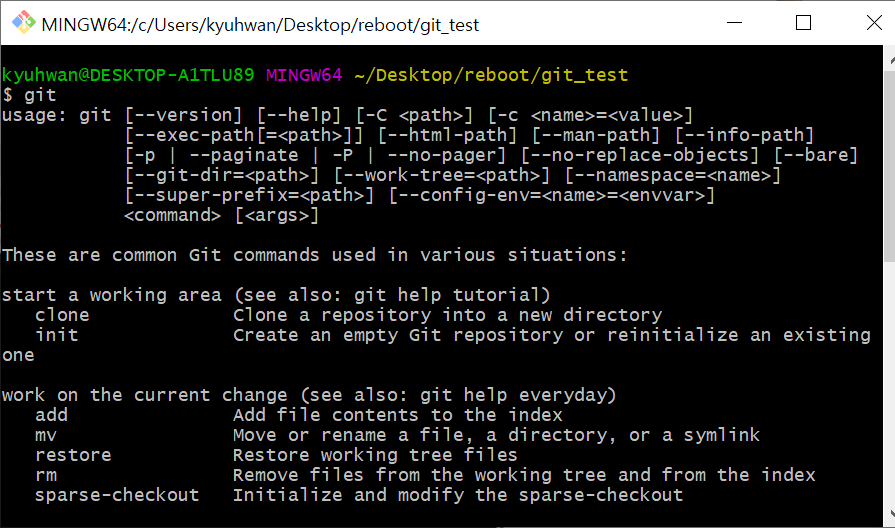Click the scrollbar down arrow

(x=890, y=514)
